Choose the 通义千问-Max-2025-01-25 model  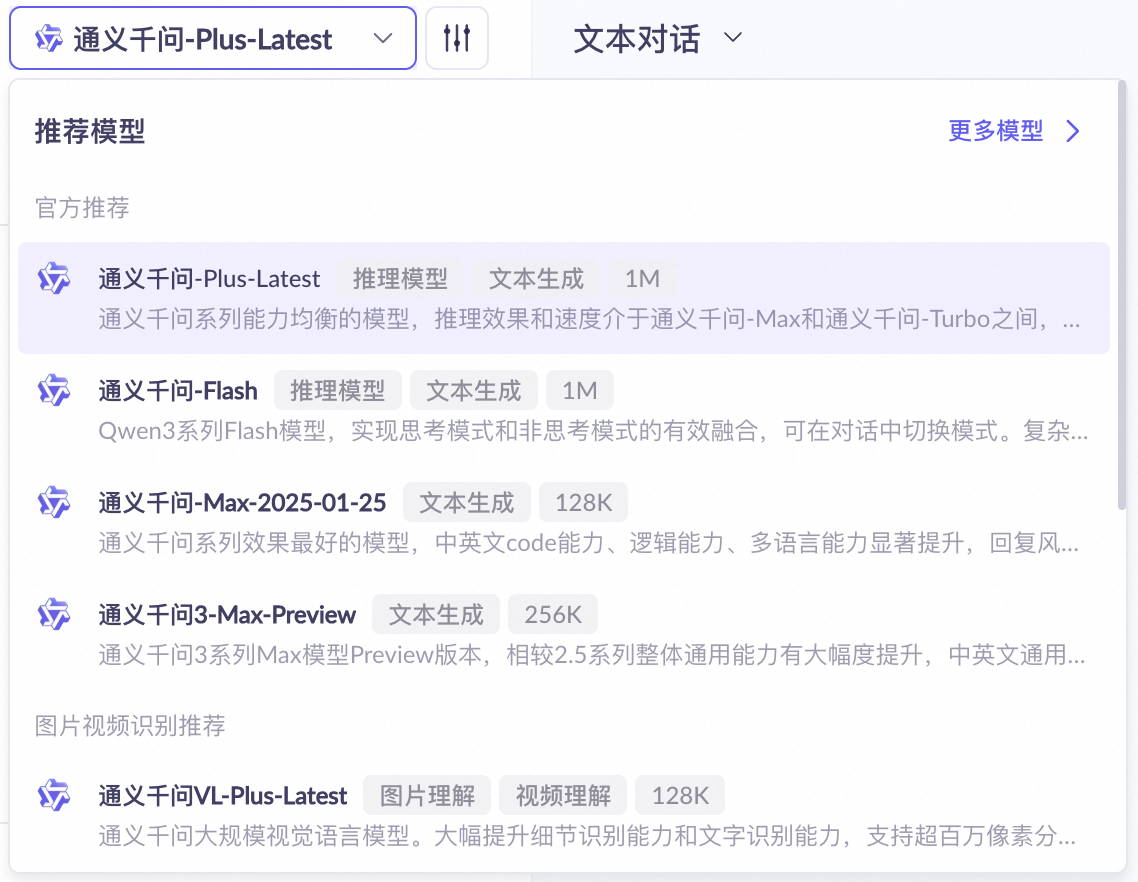[x=564, y=522]
